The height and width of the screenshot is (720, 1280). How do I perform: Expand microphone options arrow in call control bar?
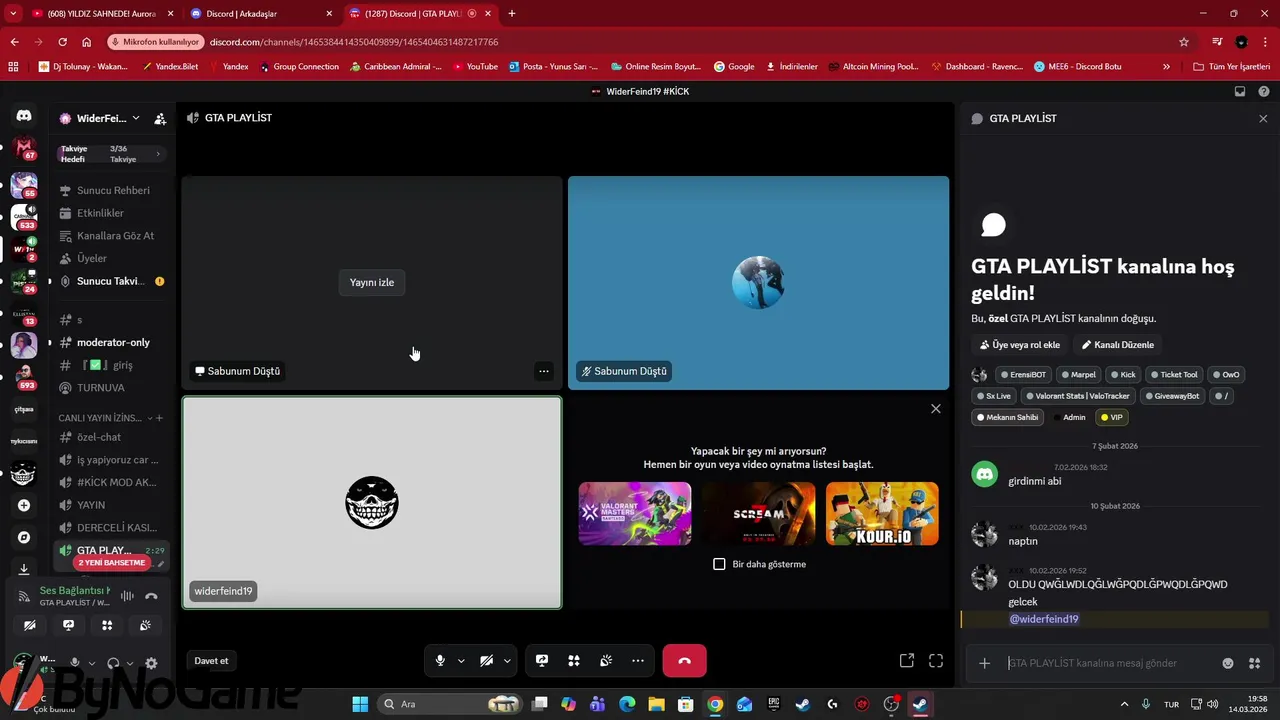pos(461,661)
